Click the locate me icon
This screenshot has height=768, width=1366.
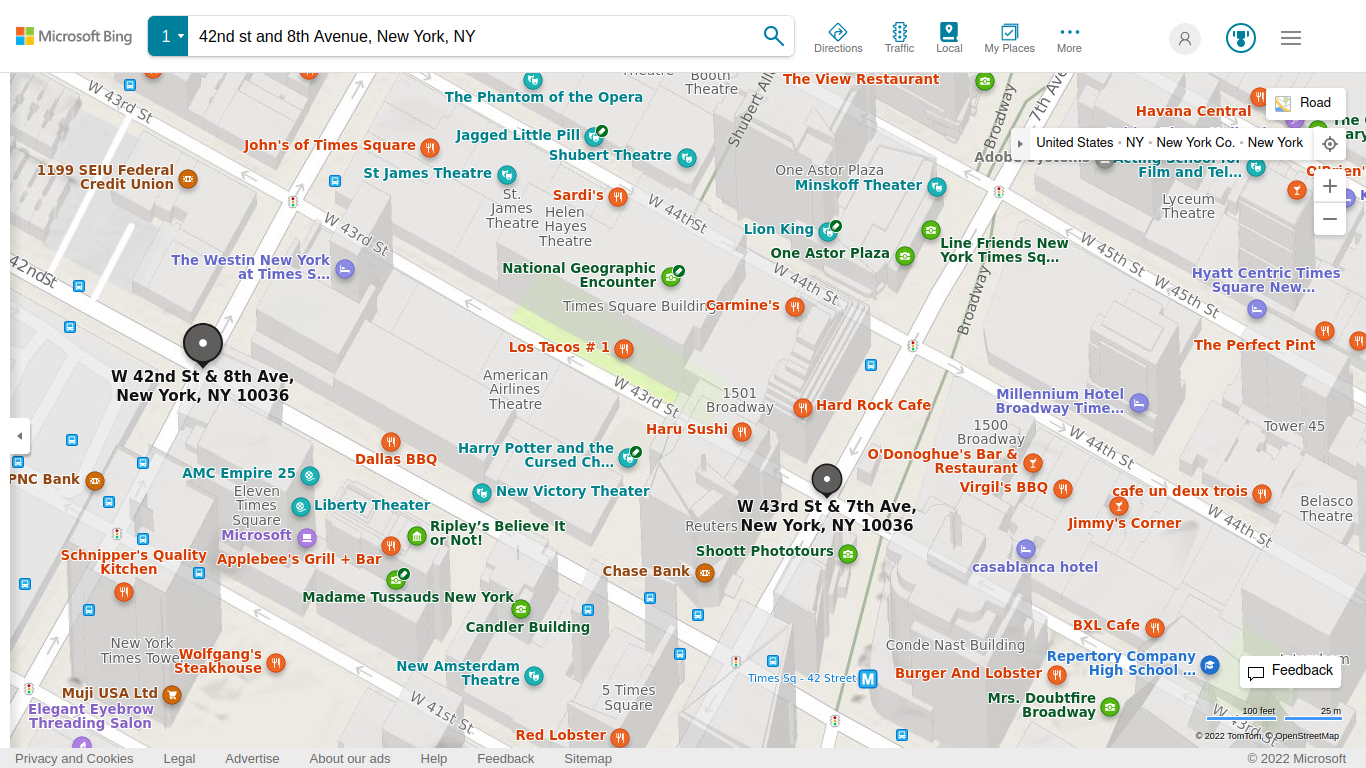[1329, 144]
